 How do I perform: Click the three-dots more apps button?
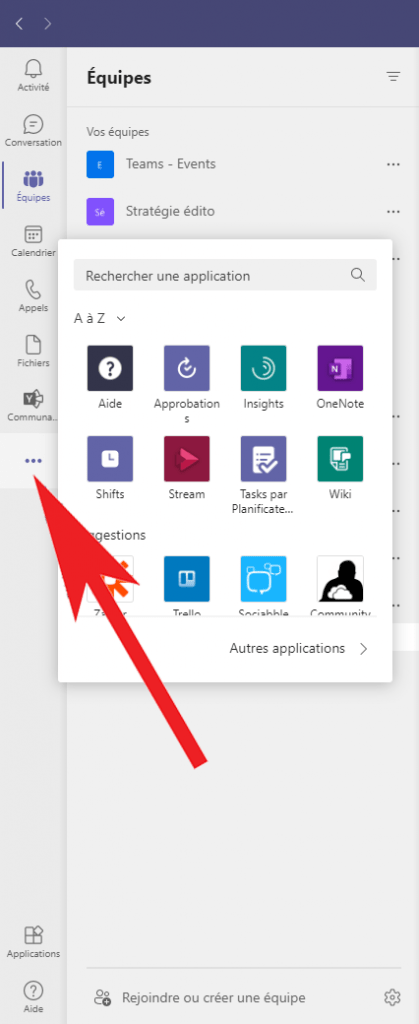coord(33,461)
